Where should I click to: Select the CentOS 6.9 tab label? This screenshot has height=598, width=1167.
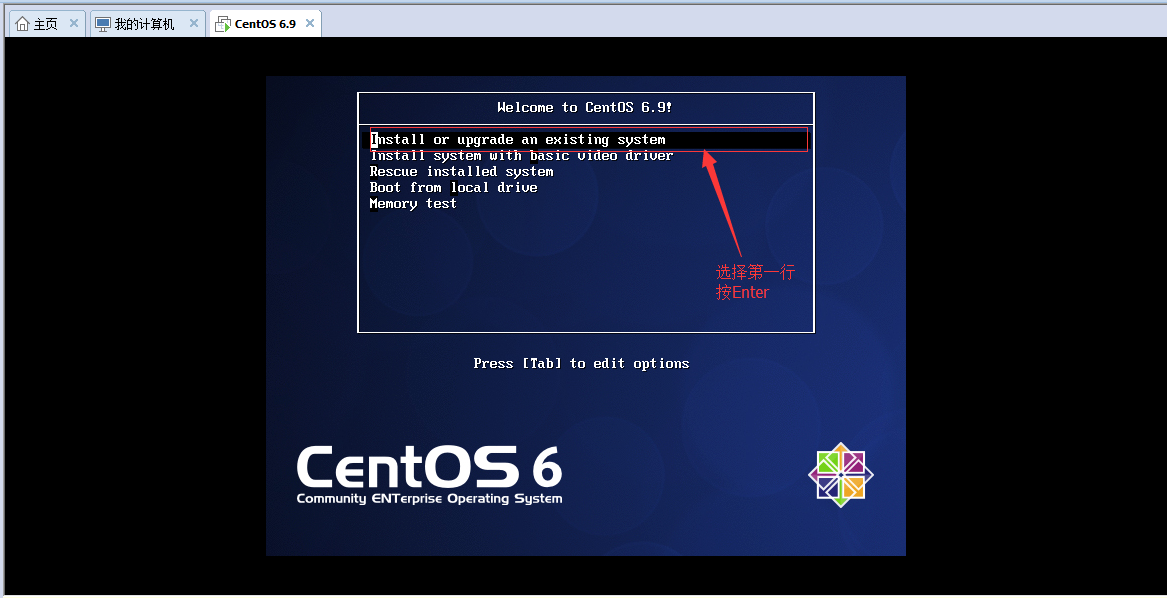click(x=265, y=24)
